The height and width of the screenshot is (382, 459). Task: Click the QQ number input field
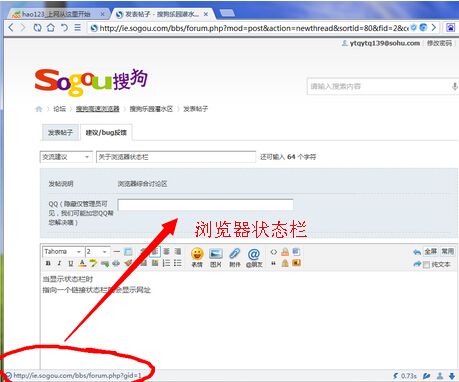pyautogui.click(x=205, y=204)
